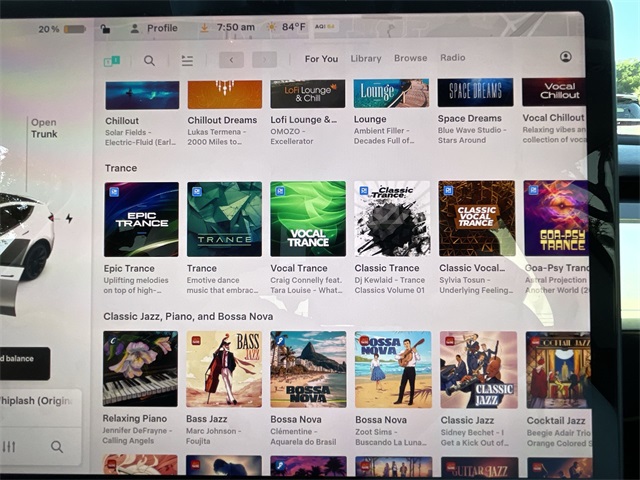Open the Vocal Chillout station thumbnail
This screenshot has height=480, width=640.
554,92
